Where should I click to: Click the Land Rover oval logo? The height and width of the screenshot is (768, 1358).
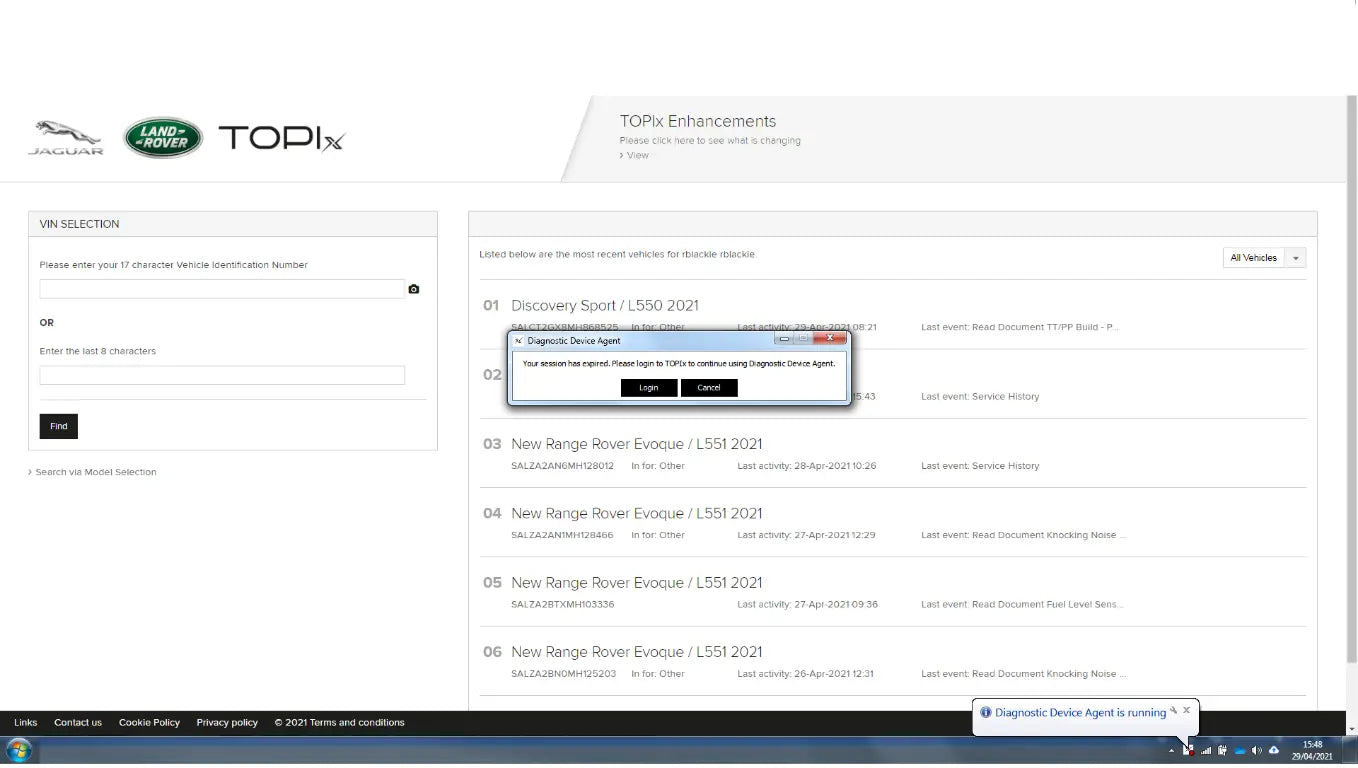[x=163, y=138]
